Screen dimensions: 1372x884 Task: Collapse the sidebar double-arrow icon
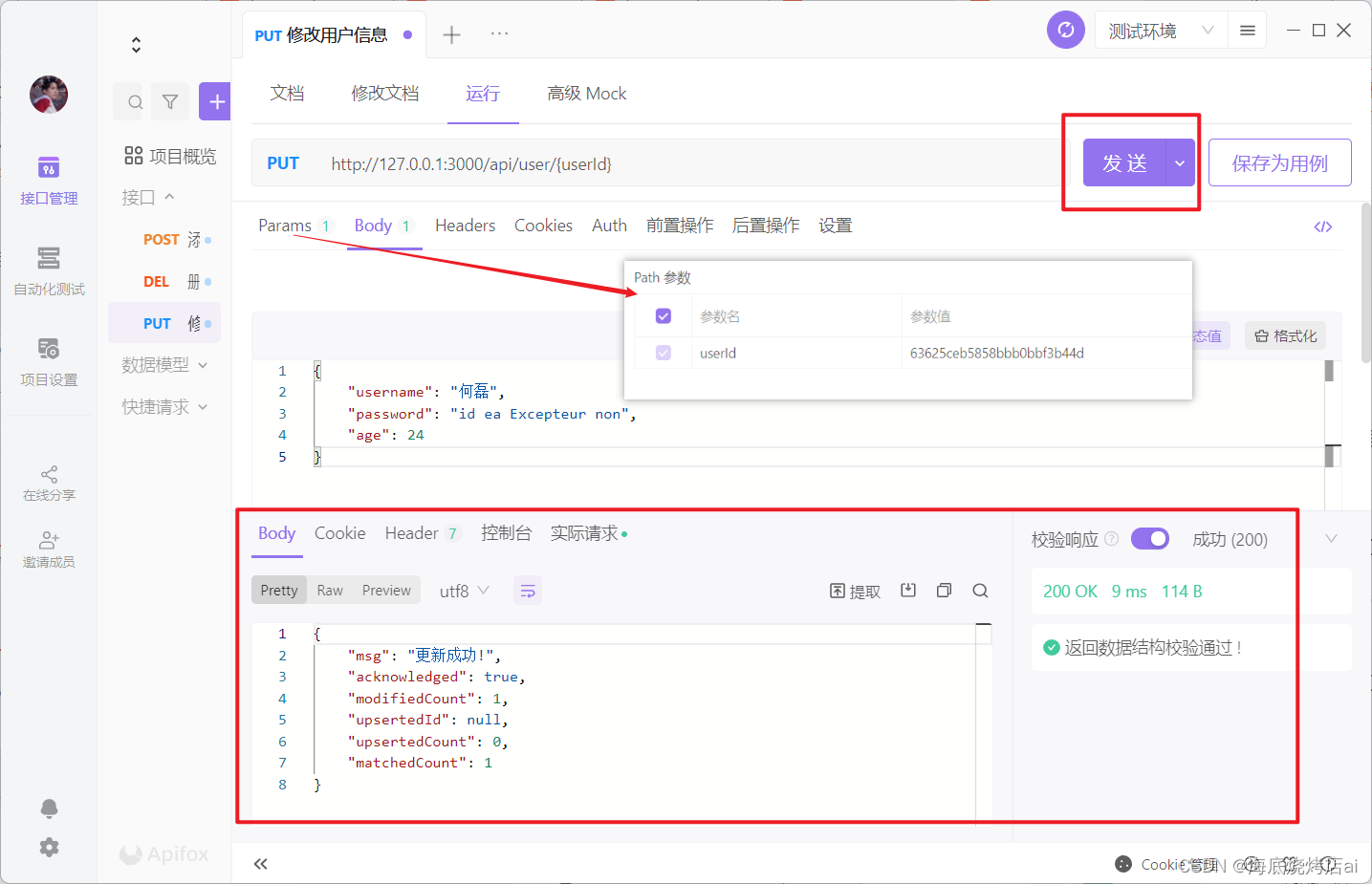(260, 864)
